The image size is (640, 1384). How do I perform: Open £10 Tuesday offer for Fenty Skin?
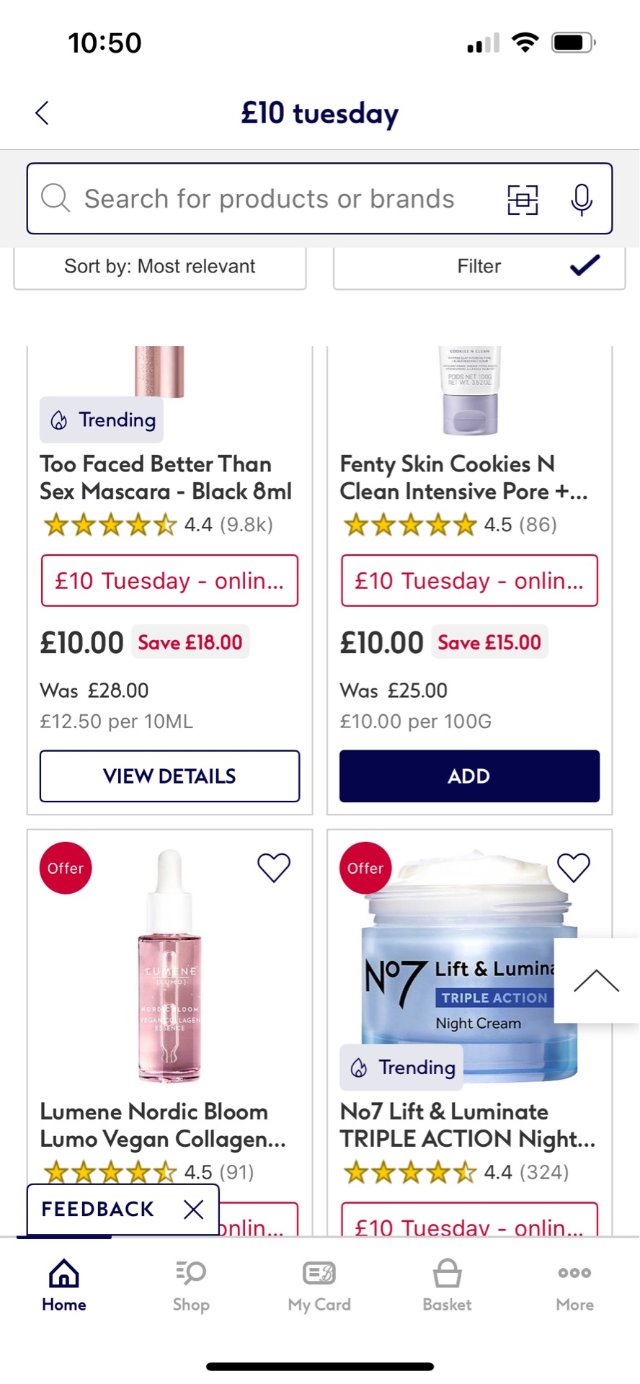[469, 581]
